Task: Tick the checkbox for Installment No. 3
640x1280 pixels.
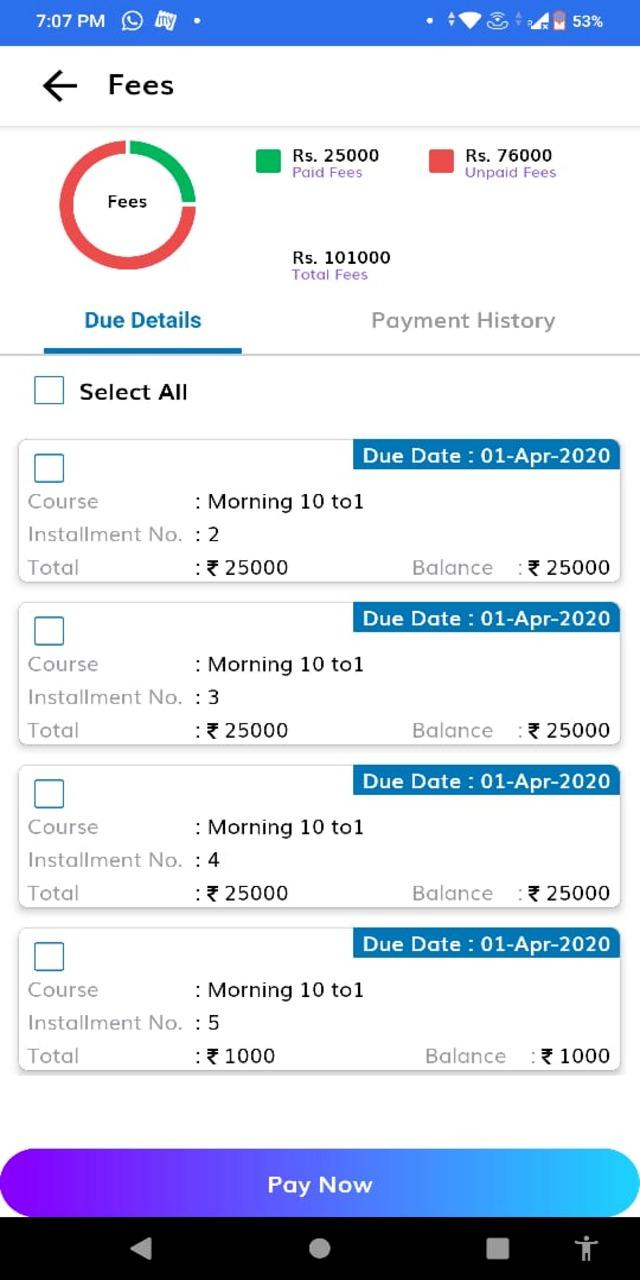Action: pos(49,631)
